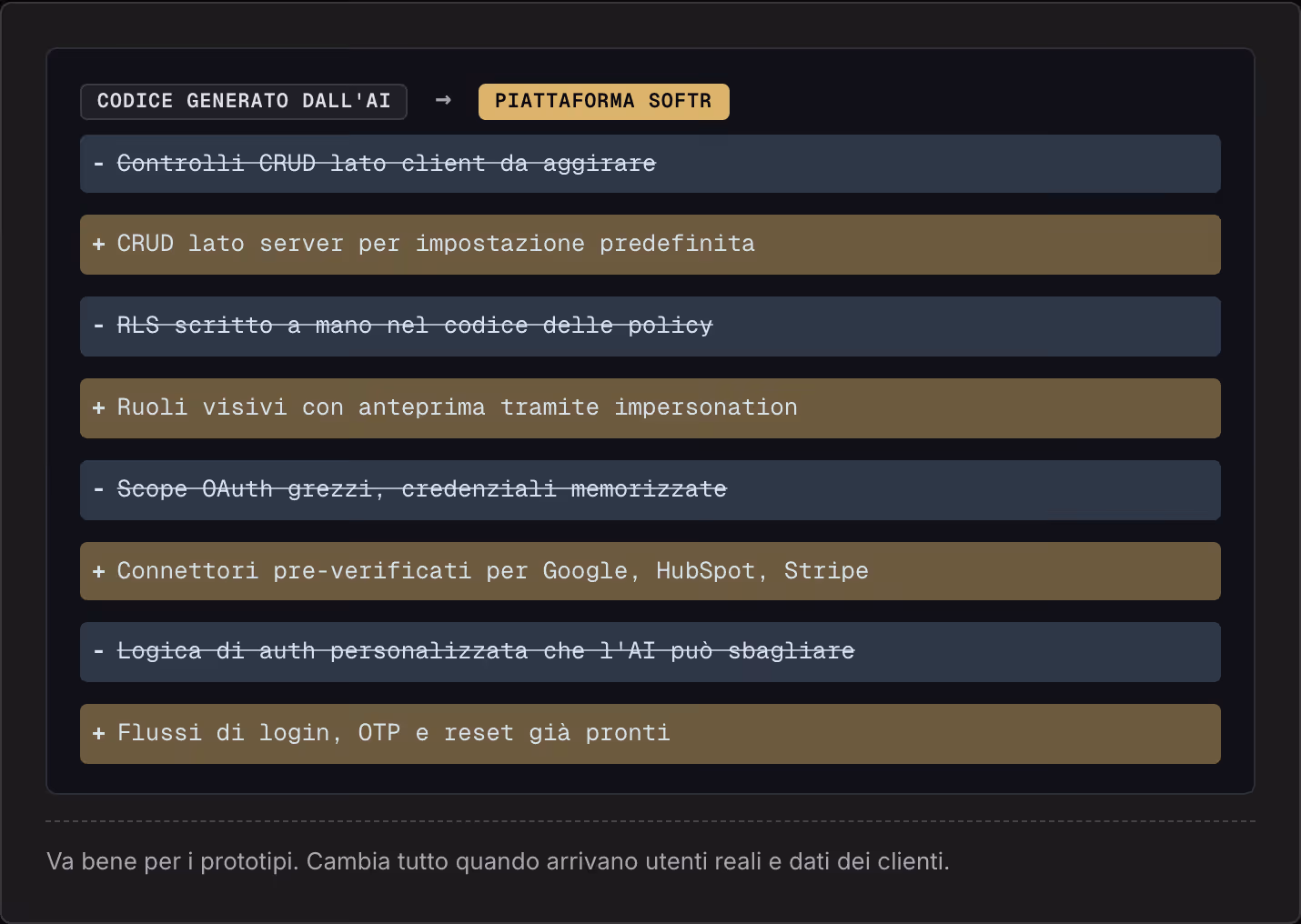Click the 'PIATTAFORMA SOFTR' yellow badge
The height and width of the screenshot is (924, 1301).
click(x=603, y=101)
